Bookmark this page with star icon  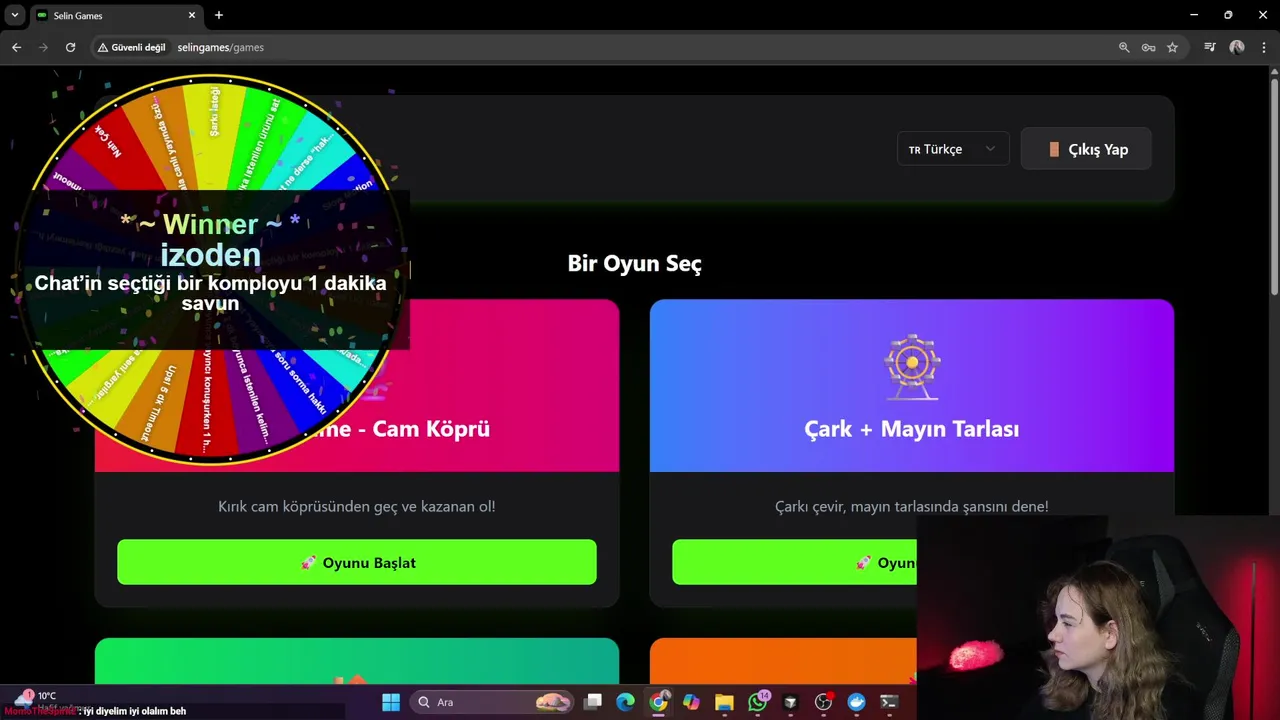tap(1172, 47)
